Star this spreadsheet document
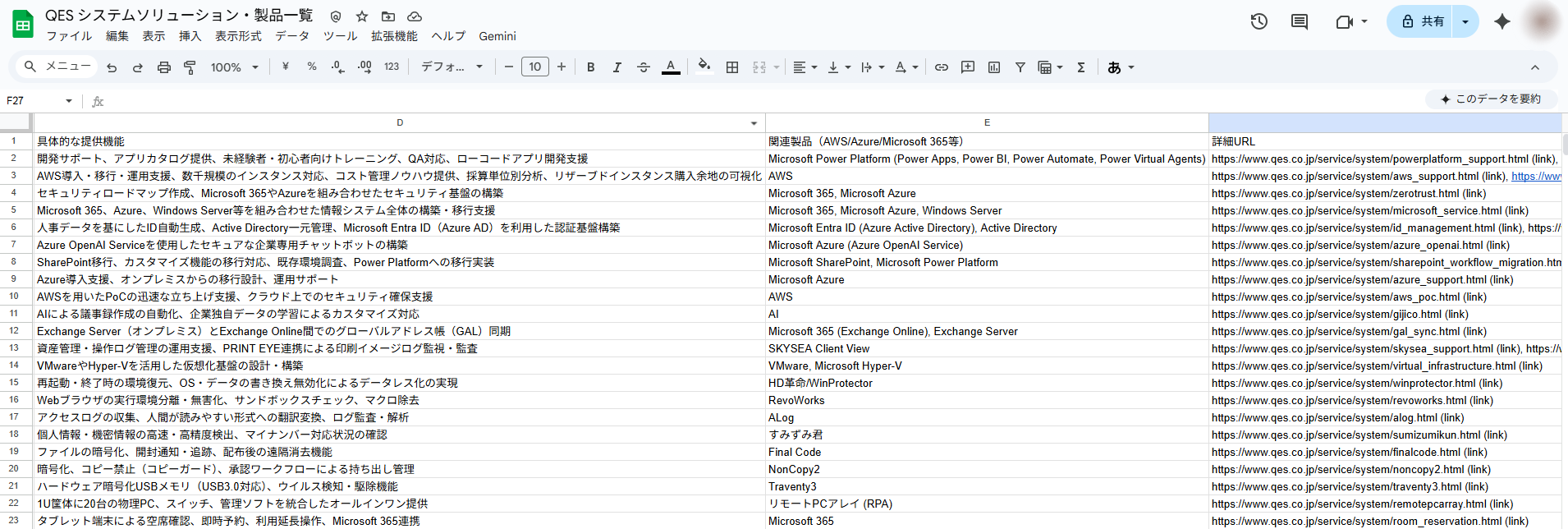 pyautogui.click(x=362, y=16)
